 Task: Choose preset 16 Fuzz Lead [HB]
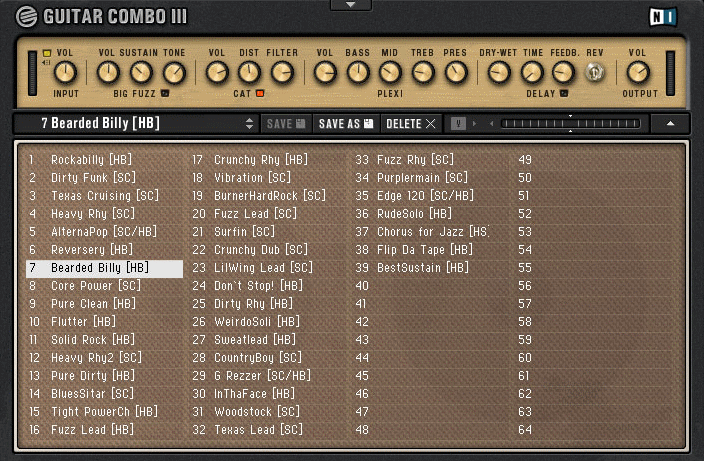pyautogui.click(x=104, y=429)
